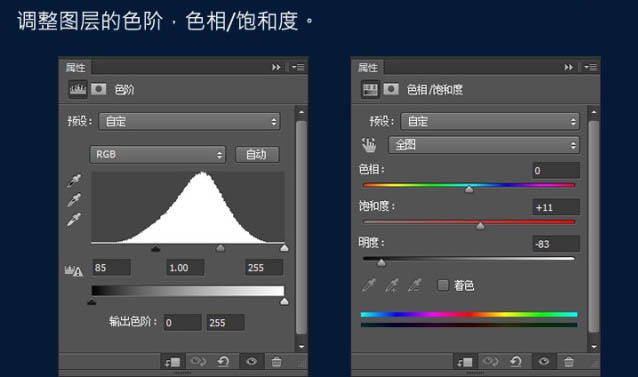Click the mask icon in Levels panel
This screenshot has width=638, height=377.
click(98, 89)
